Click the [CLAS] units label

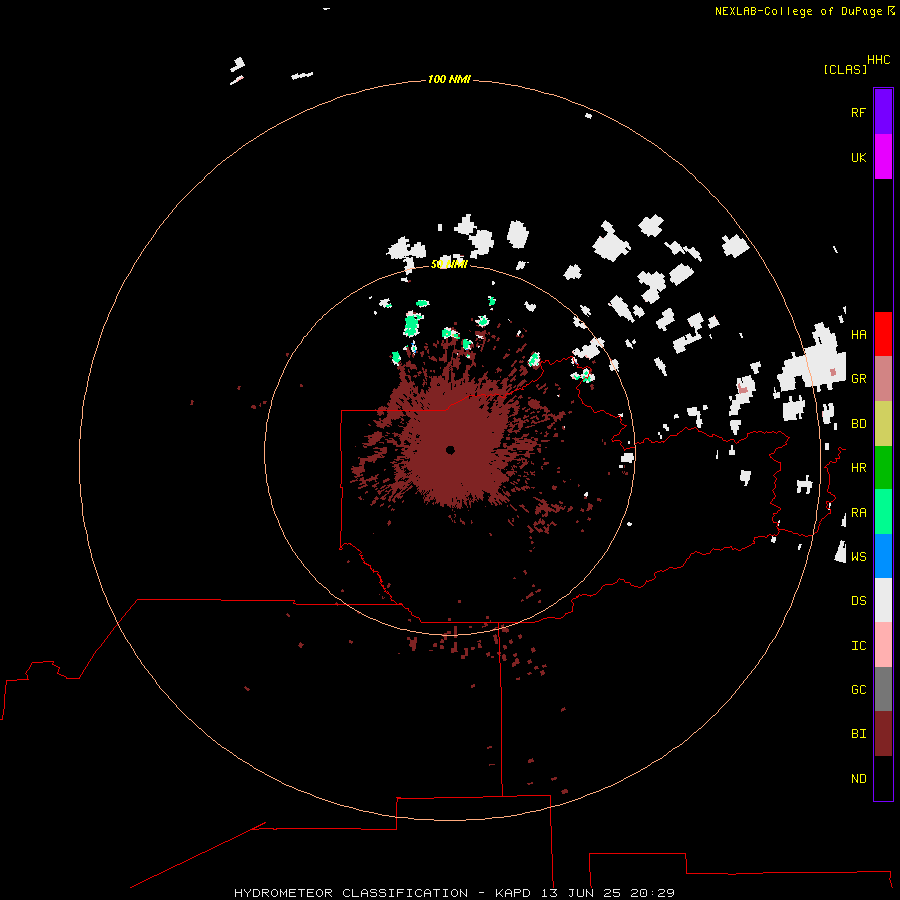[x=845, y=70]
